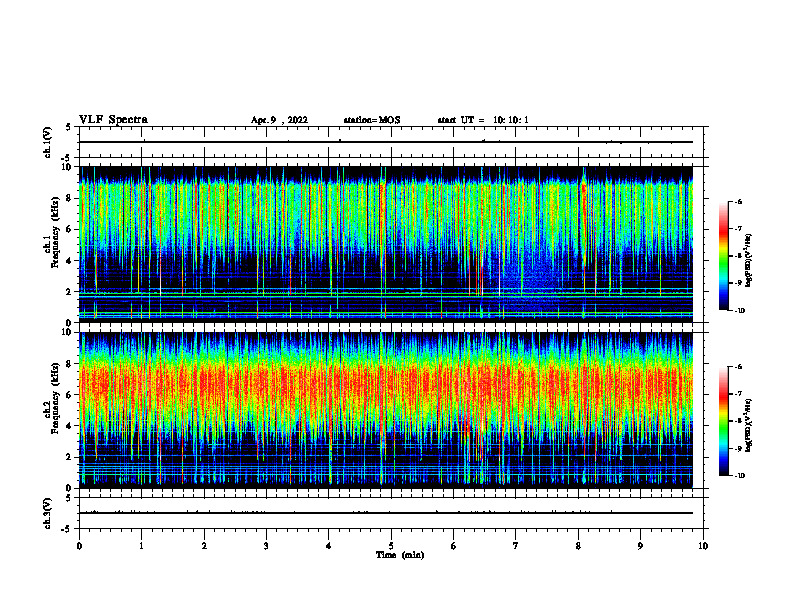Click the "-6" value on ch.1 color bar

point(738,201)
